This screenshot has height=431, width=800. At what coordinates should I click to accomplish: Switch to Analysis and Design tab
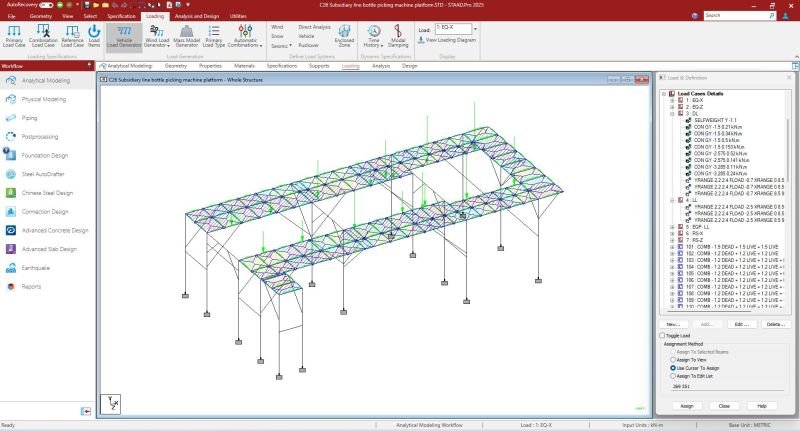[197, 16]
